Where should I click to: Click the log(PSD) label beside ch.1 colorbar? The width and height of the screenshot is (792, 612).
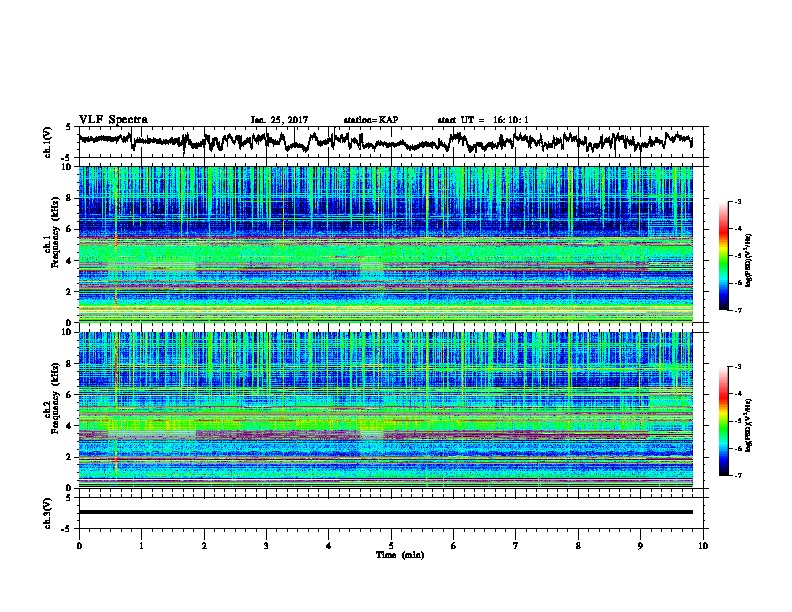point(749,260)
